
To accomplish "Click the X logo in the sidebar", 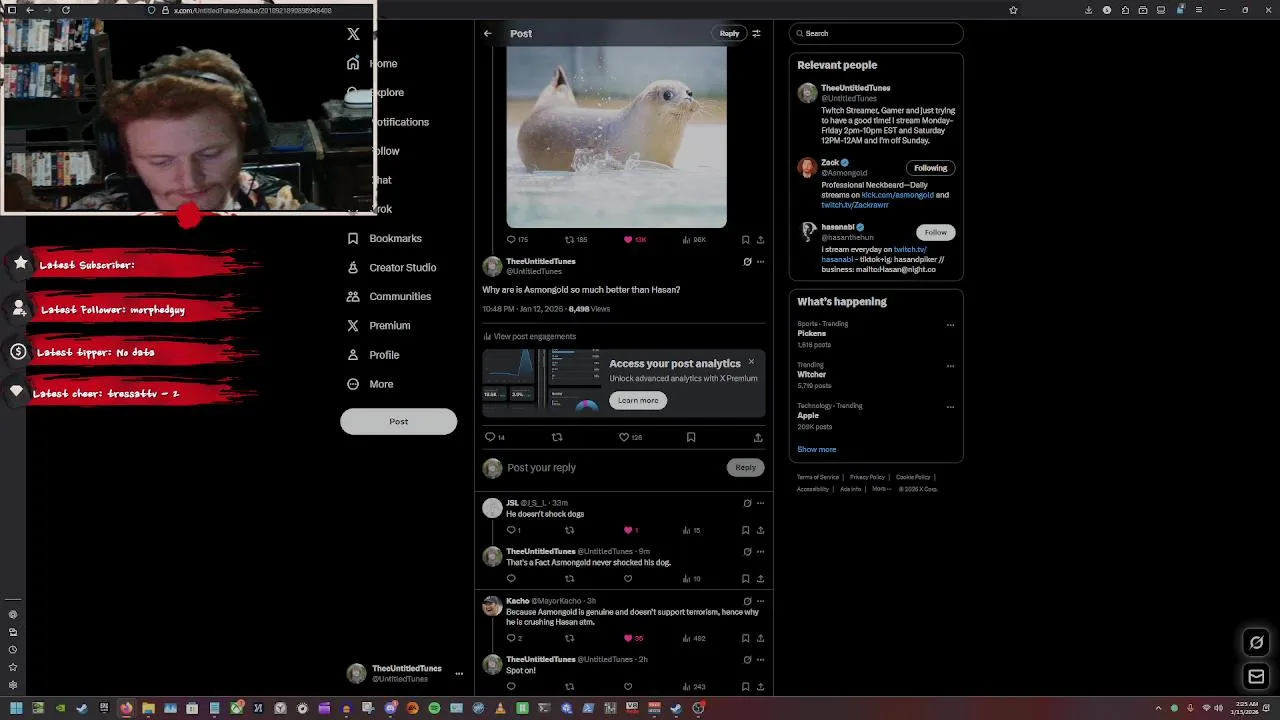I will pyautogui.click(x=353, y=34).
